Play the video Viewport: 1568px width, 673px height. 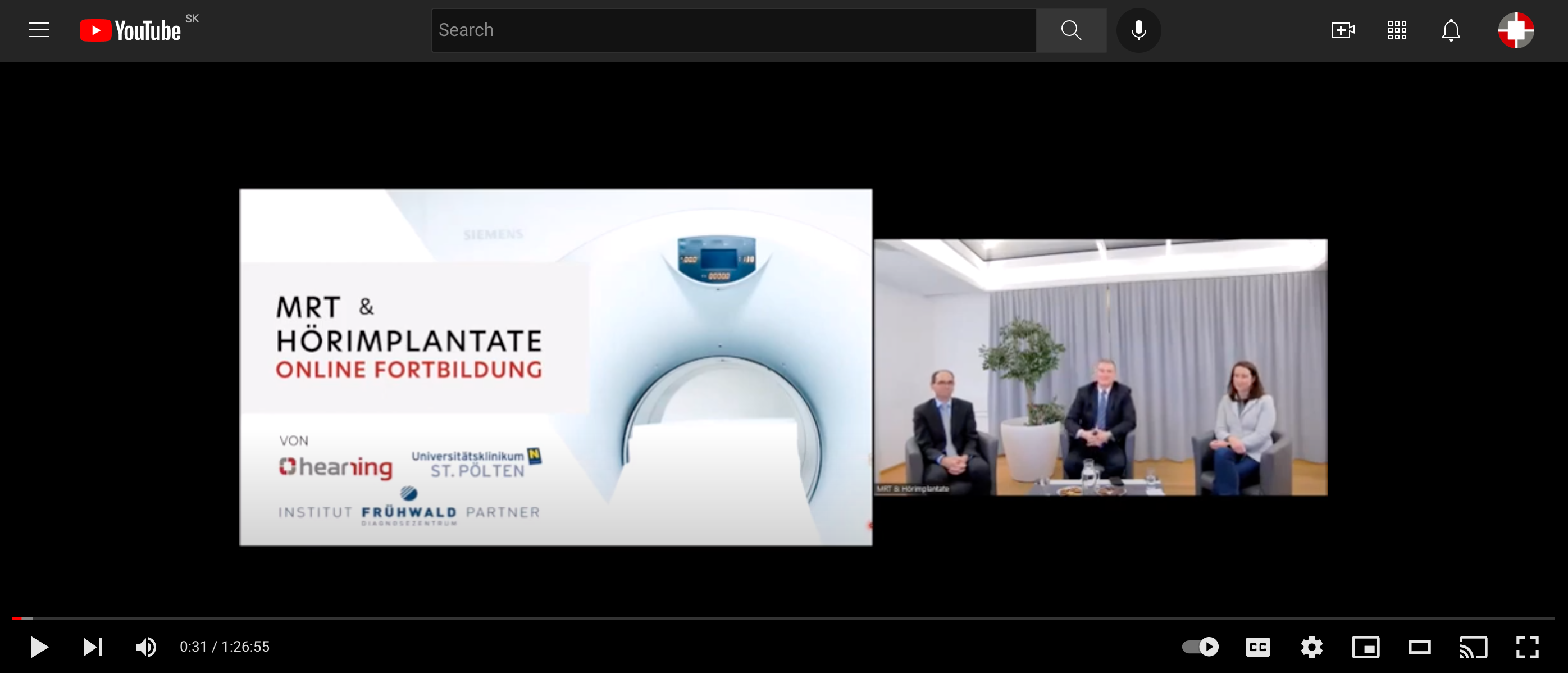39,647
